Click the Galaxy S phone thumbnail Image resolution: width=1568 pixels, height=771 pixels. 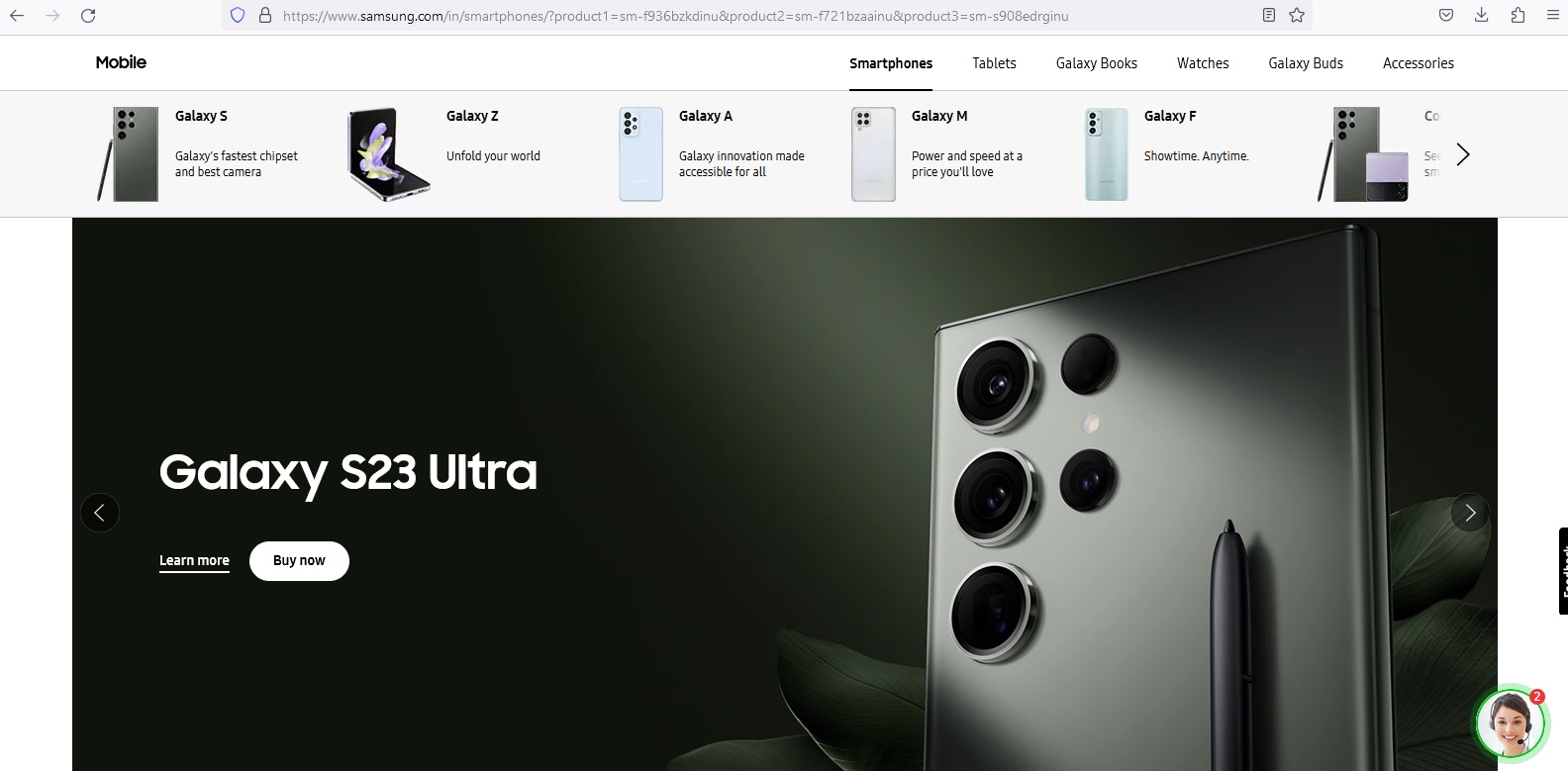tap(129, 154)
